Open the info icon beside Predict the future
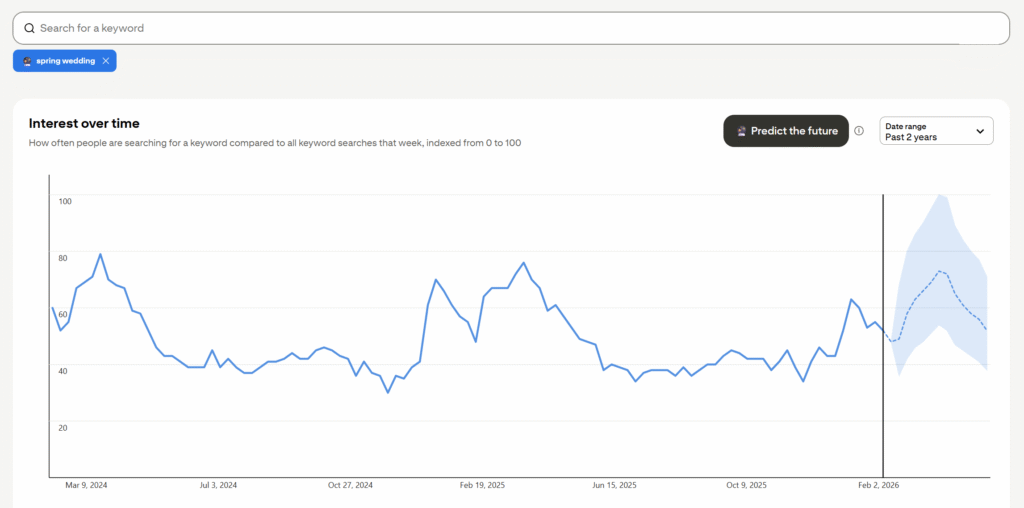1024x508 pixels. 859,131
